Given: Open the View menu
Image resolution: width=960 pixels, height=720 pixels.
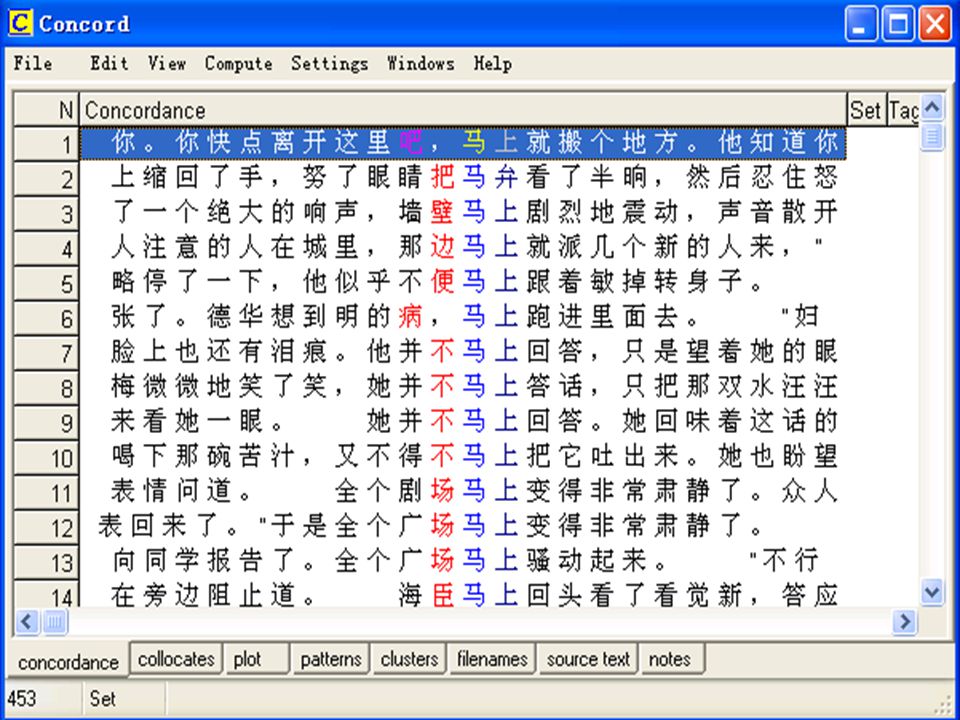Looking at the screenshot, I should click(167, 63).
